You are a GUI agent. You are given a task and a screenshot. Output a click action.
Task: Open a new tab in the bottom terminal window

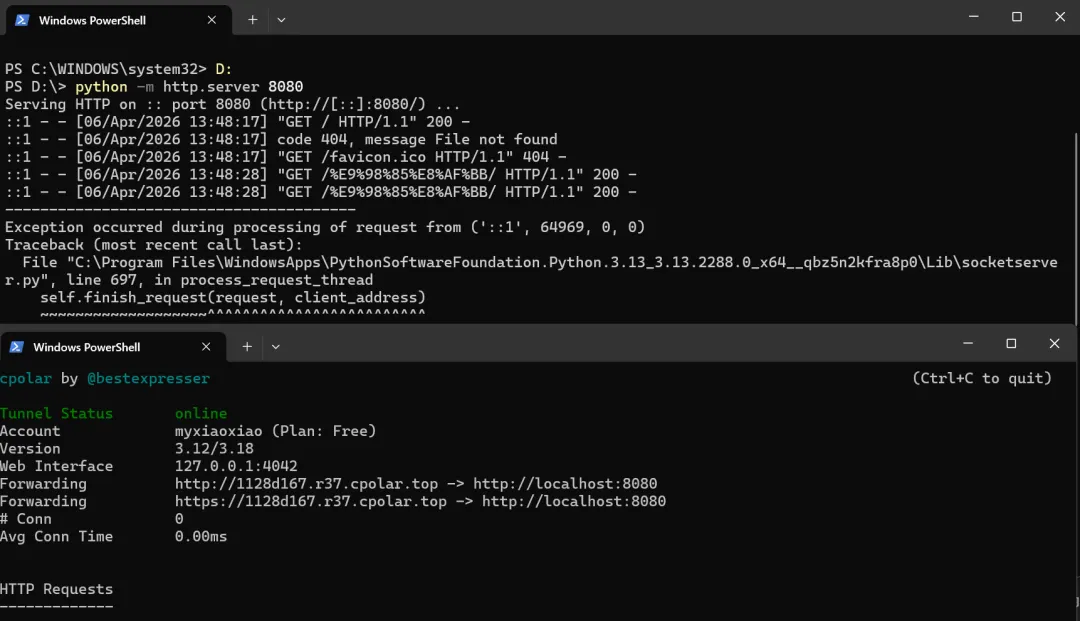pyautogui.click(x=247, y=347)
